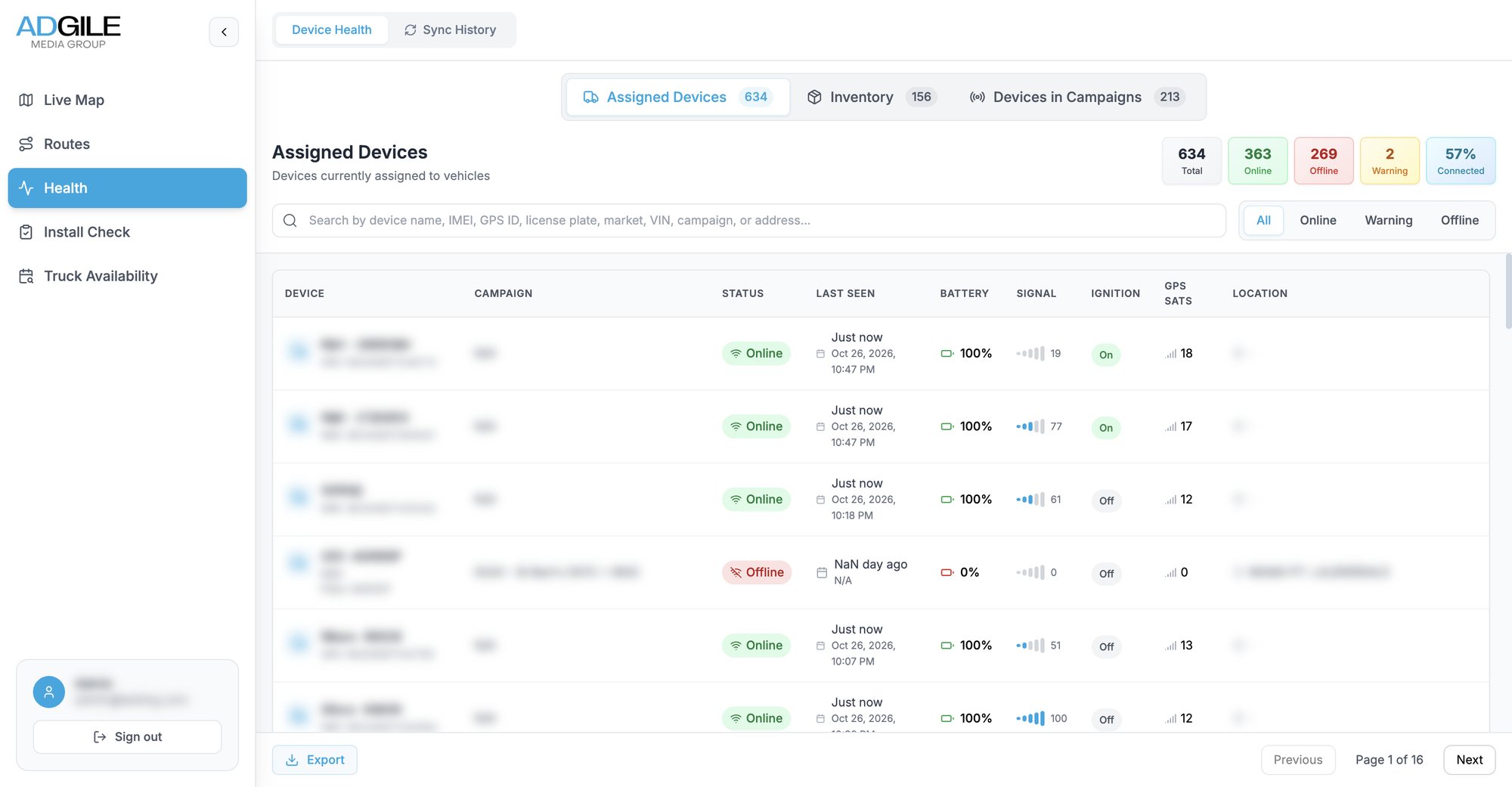Open Truck Availability page

coord(127,276)
